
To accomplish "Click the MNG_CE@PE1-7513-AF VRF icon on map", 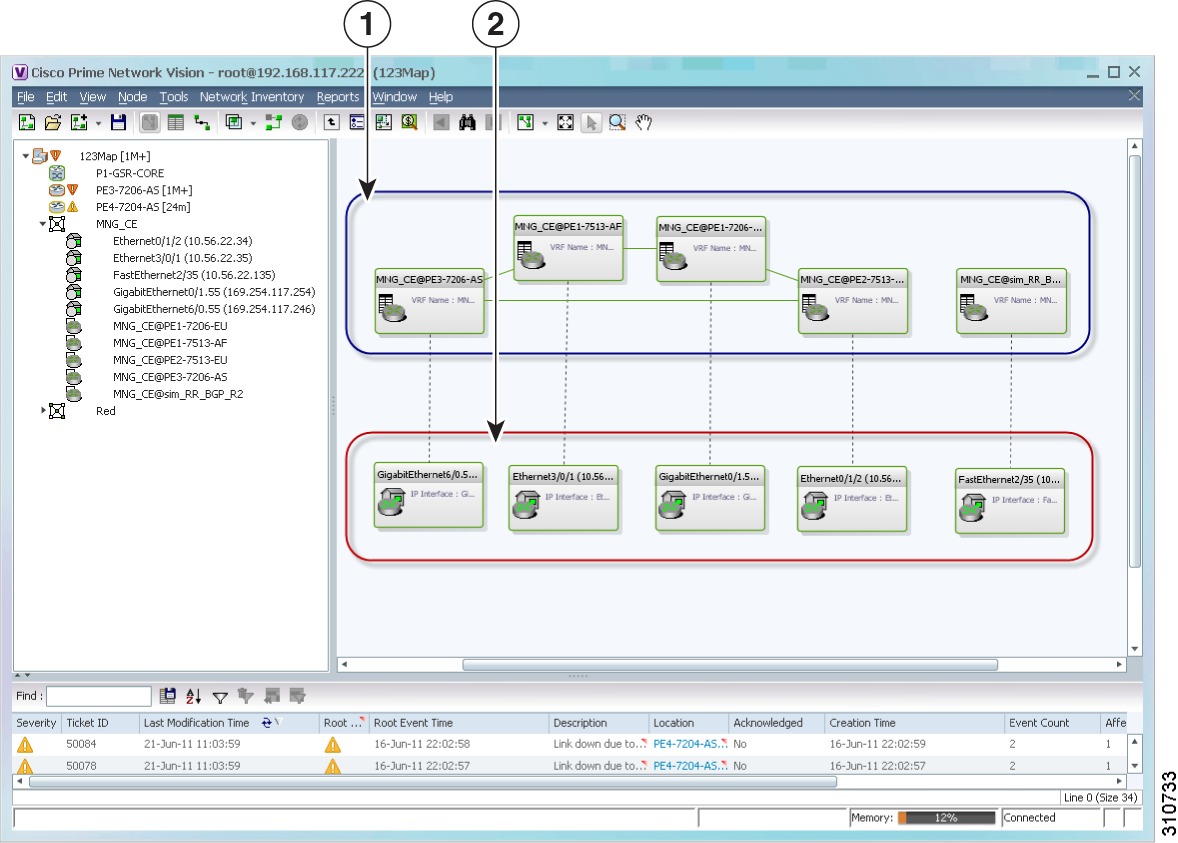I will (x=531, y=255).
